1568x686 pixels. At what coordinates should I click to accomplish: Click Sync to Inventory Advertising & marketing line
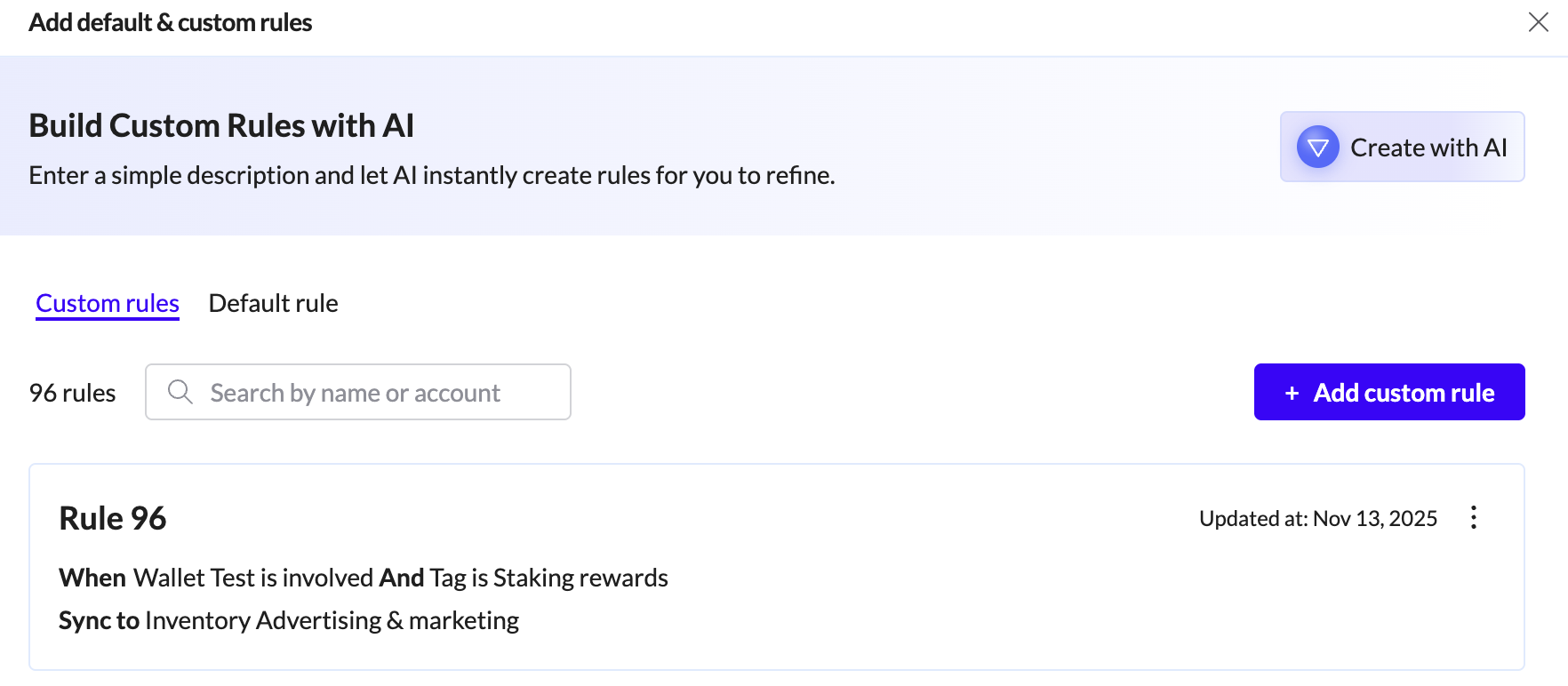click(x=289, y=620)
